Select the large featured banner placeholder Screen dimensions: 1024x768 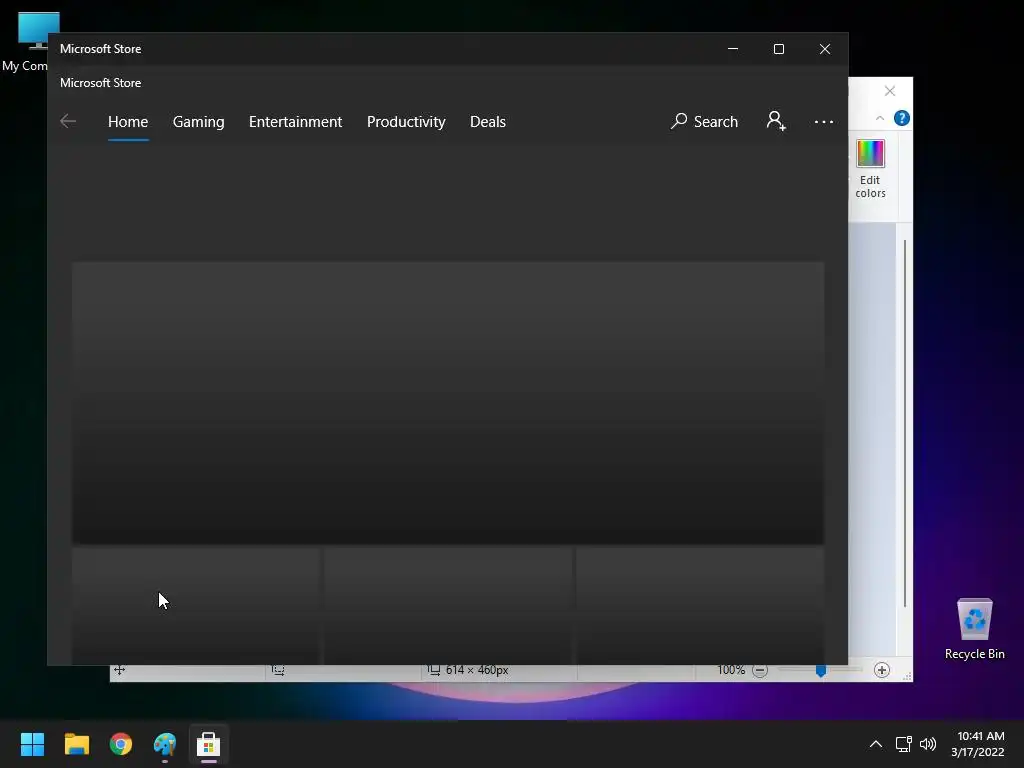tap(447, 402)
